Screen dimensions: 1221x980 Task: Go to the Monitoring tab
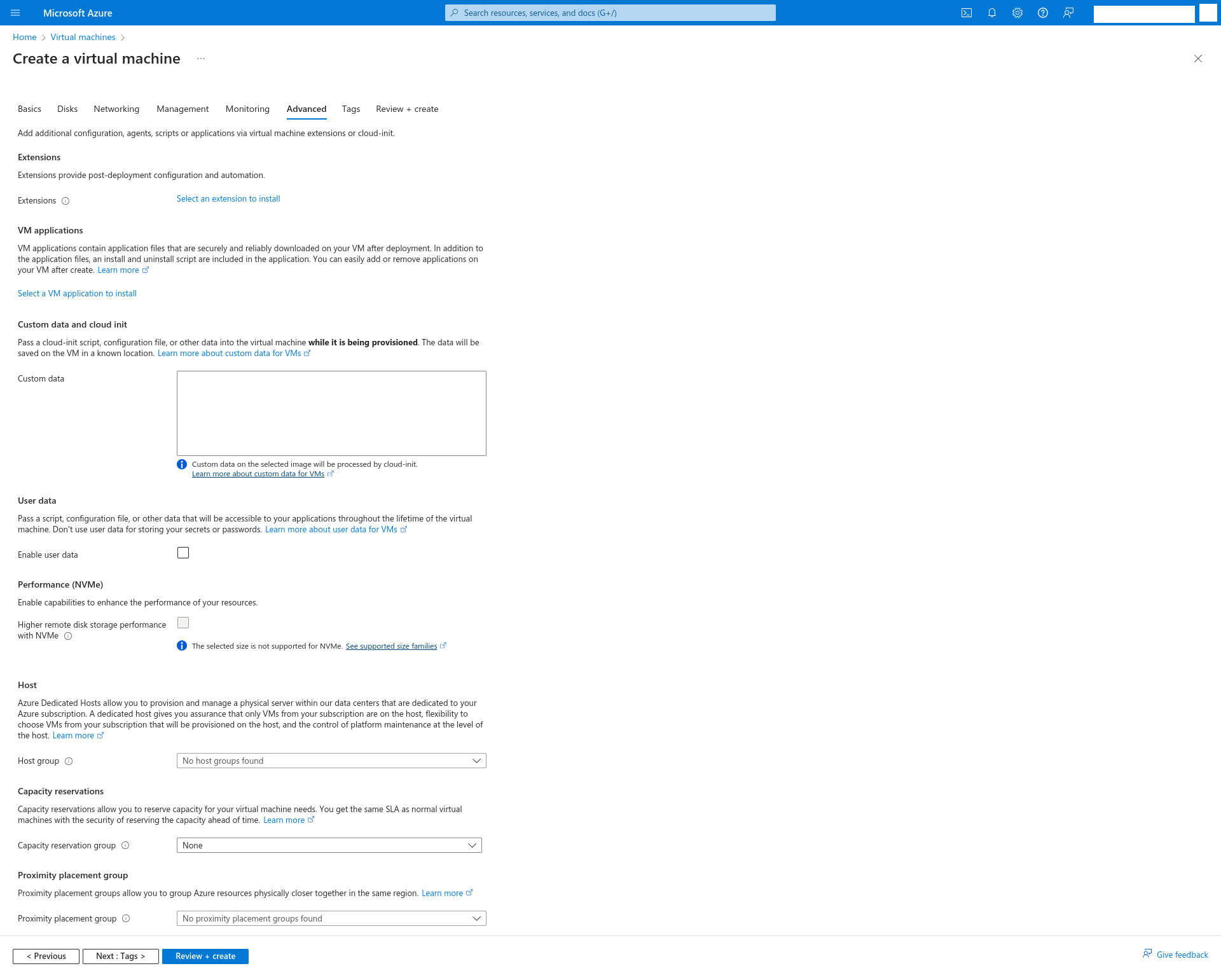(247, 109)
